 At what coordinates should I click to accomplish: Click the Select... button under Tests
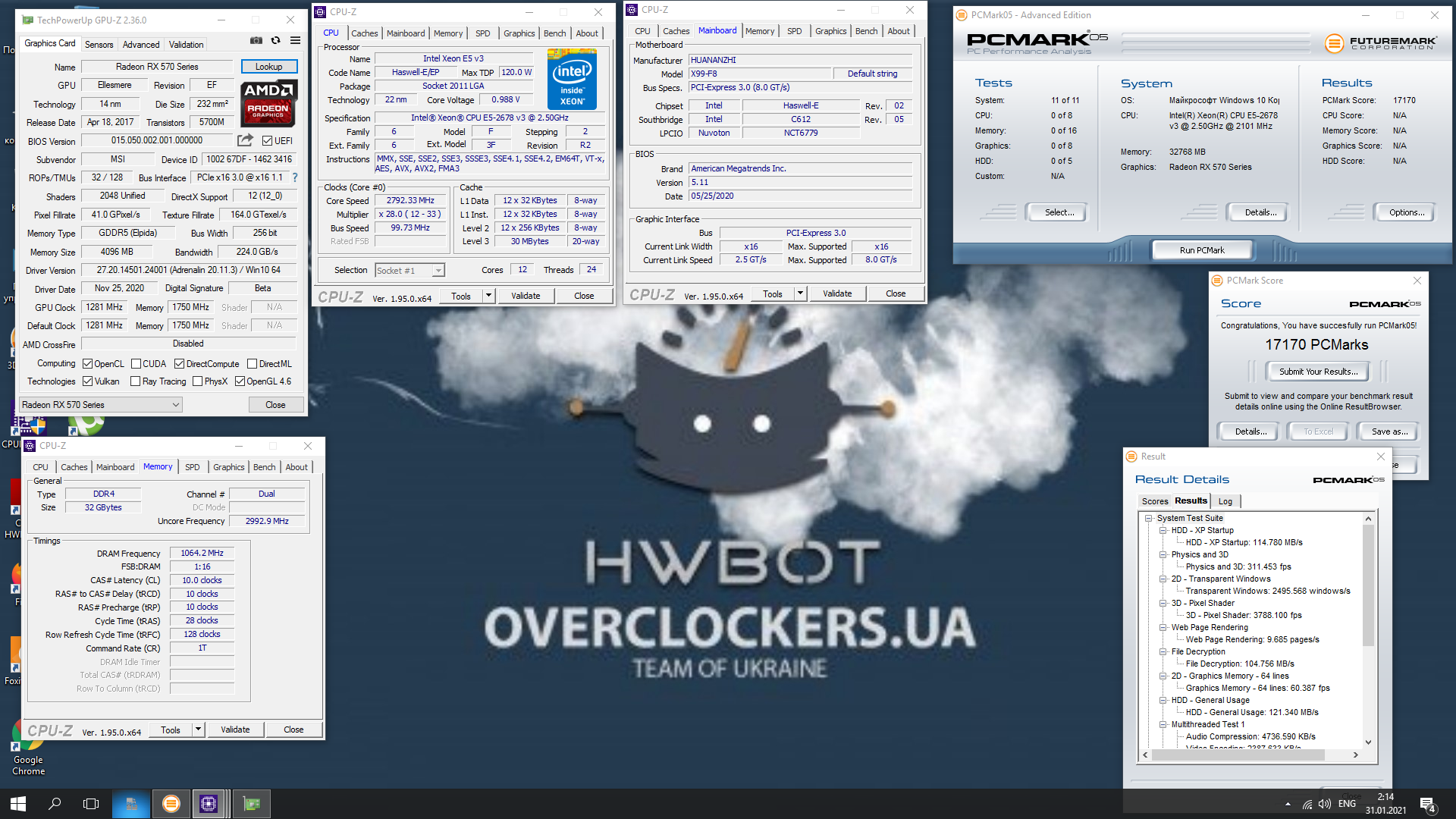(x=1059, y=212)
